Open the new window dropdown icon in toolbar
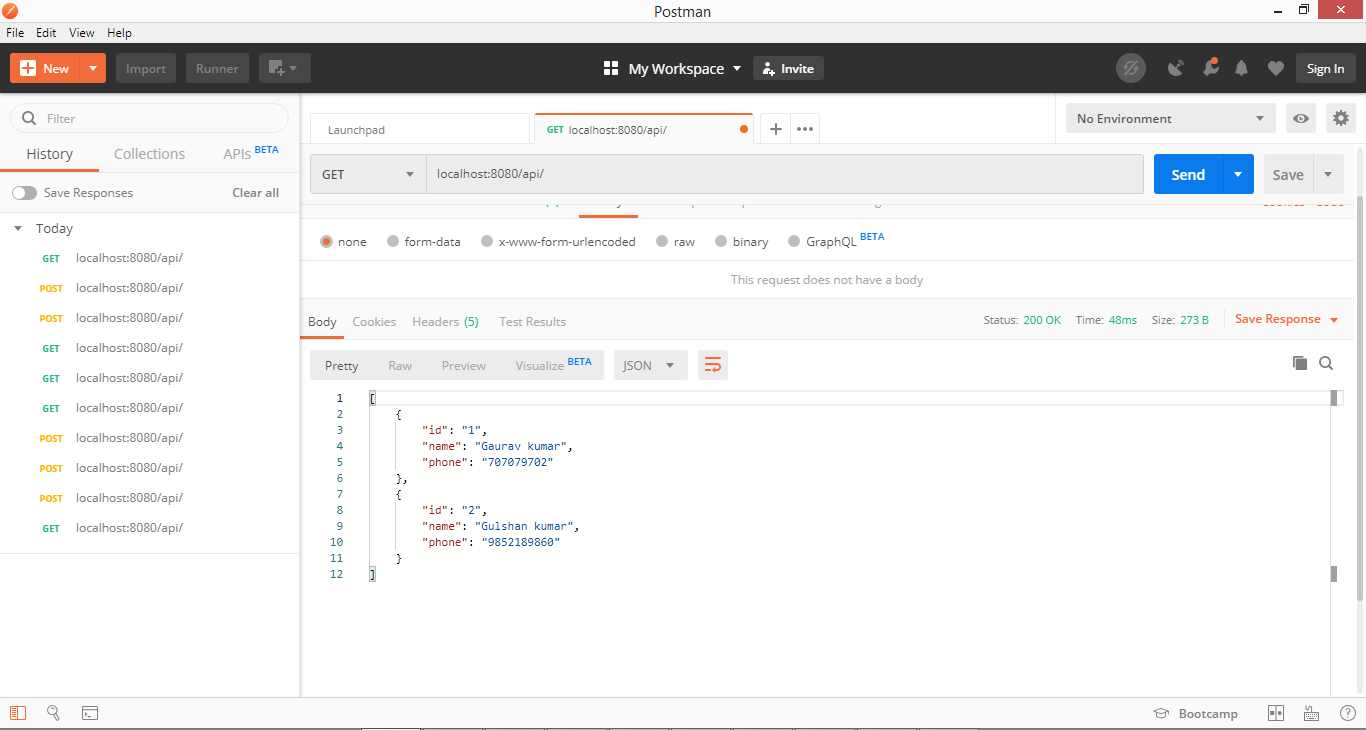The image size is (1366, 730). tap(284, 68)
